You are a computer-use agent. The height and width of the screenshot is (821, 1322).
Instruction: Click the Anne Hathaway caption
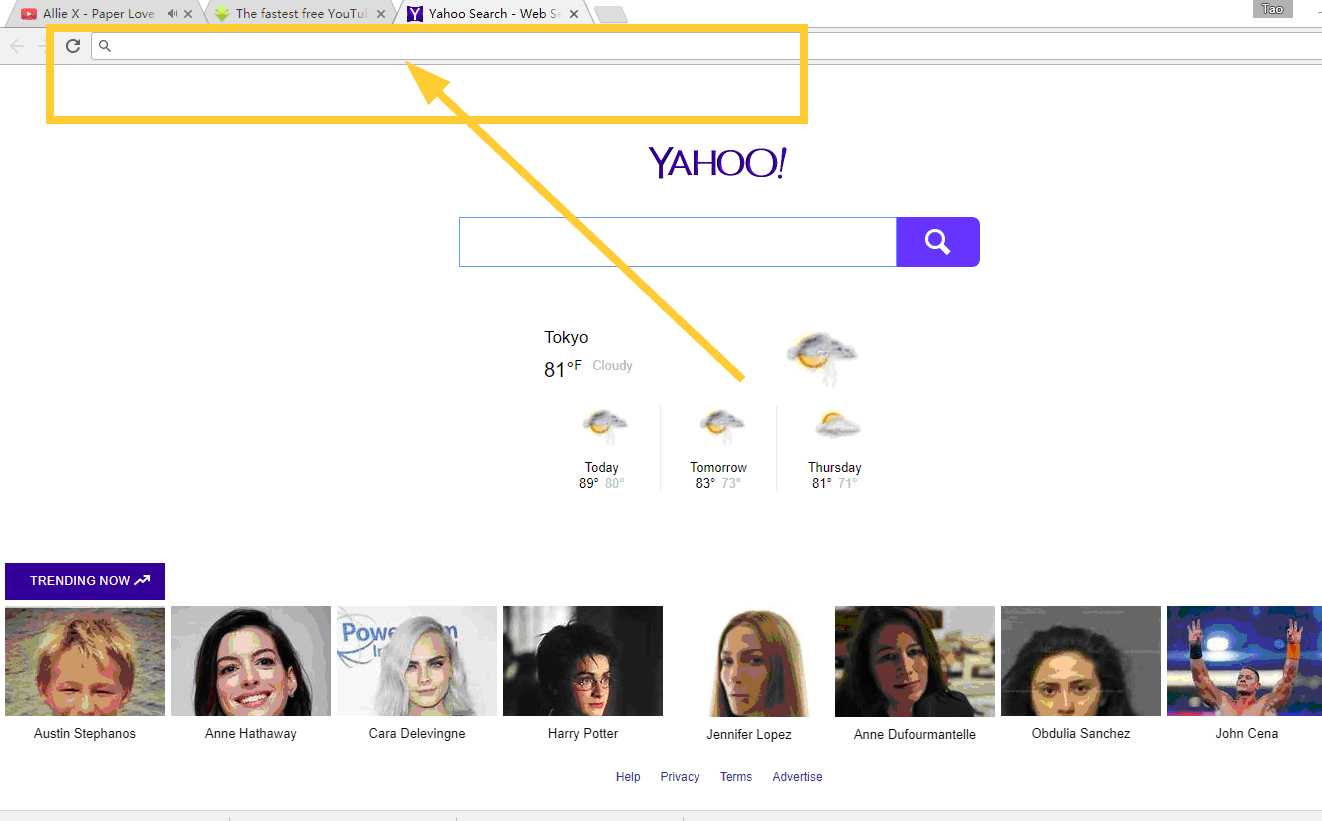[251, 734]
